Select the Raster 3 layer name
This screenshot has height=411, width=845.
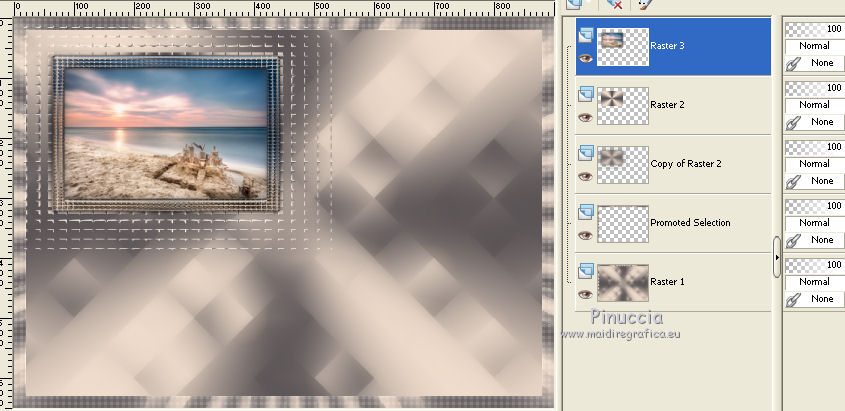click(667, 46)
